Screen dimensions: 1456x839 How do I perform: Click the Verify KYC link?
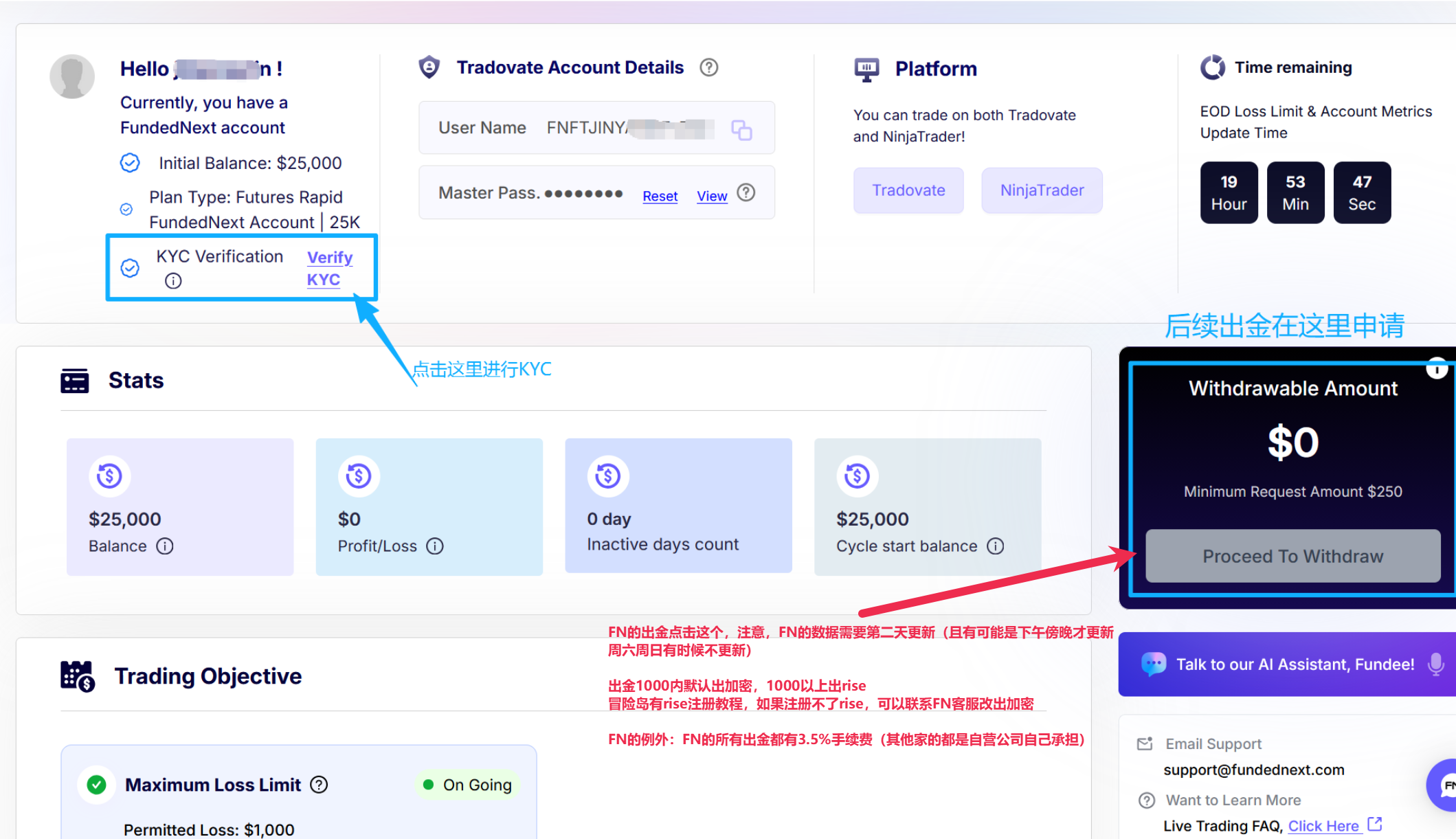(330, 269)
